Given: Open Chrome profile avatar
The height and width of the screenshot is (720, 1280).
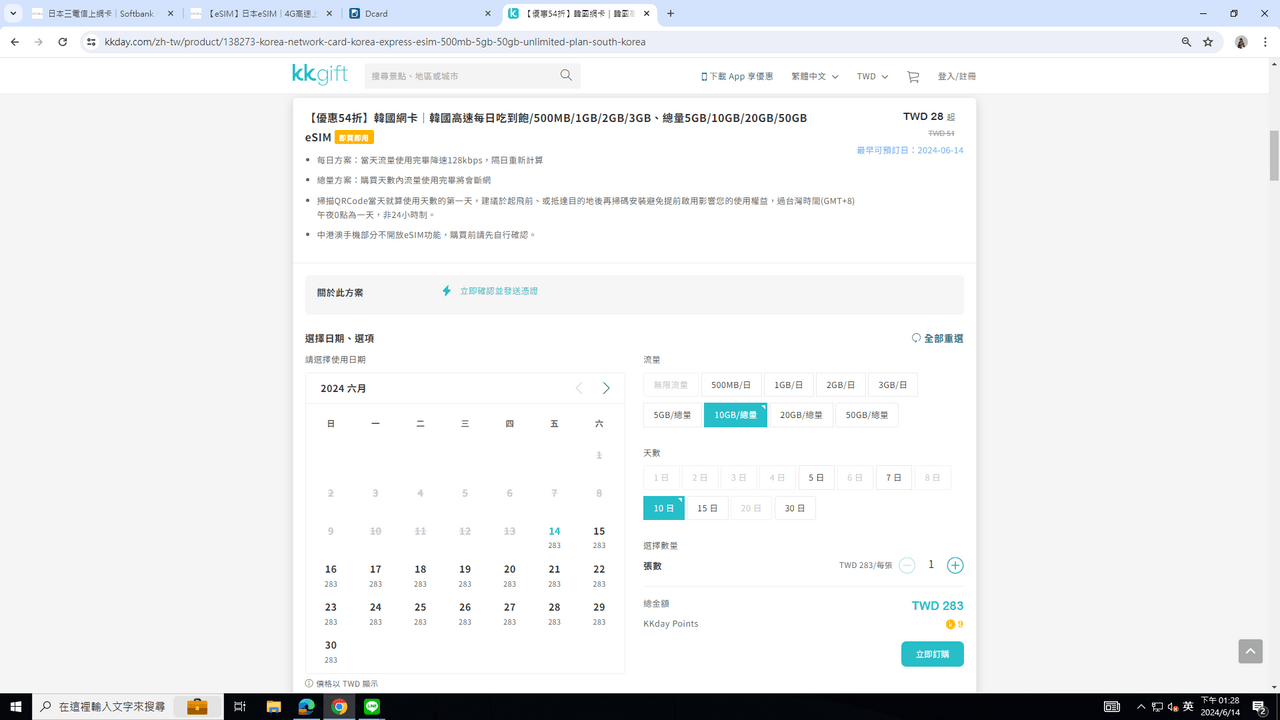Looking at the screenshot, I should pos(1241,42).
